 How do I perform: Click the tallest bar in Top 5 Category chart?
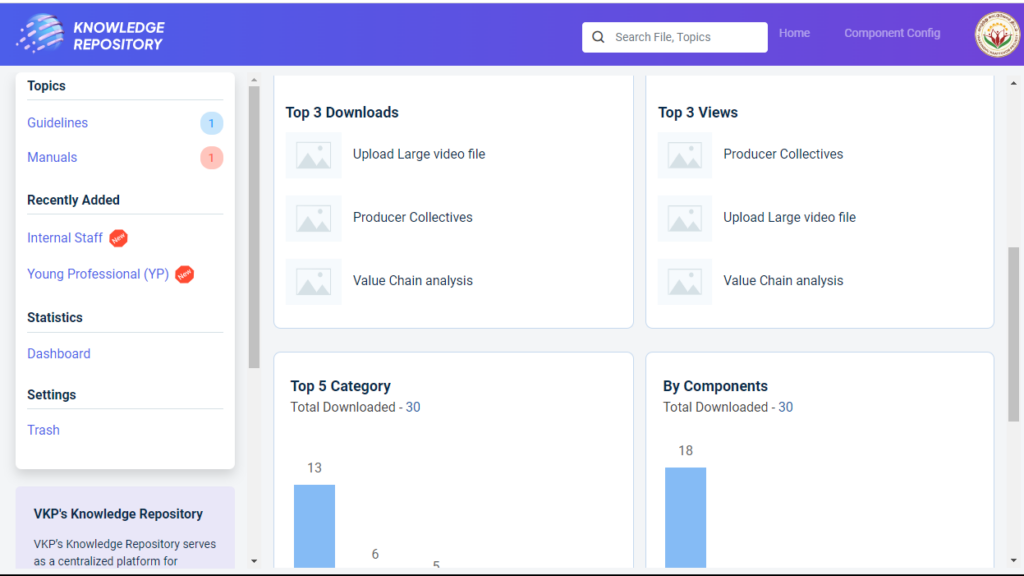(314, 525)
